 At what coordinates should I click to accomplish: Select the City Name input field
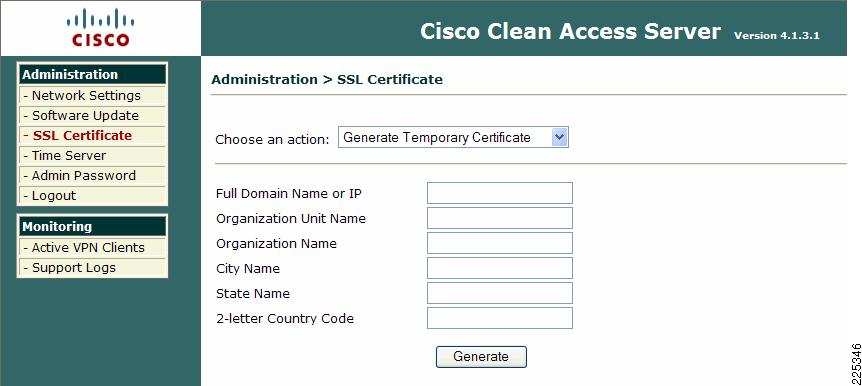coord(500,268)
